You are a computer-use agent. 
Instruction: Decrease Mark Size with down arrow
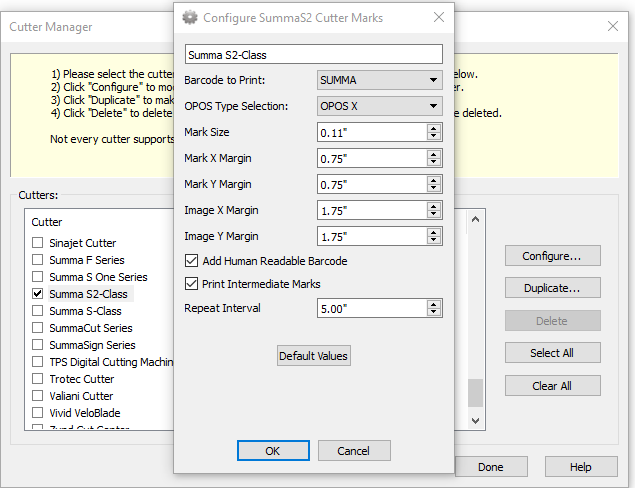tap(434, 136)
